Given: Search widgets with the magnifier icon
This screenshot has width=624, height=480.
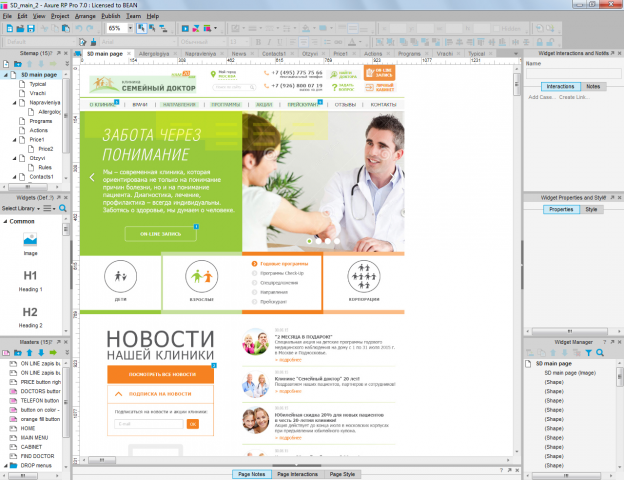Looking at the screenshot, I should (62, 208).
